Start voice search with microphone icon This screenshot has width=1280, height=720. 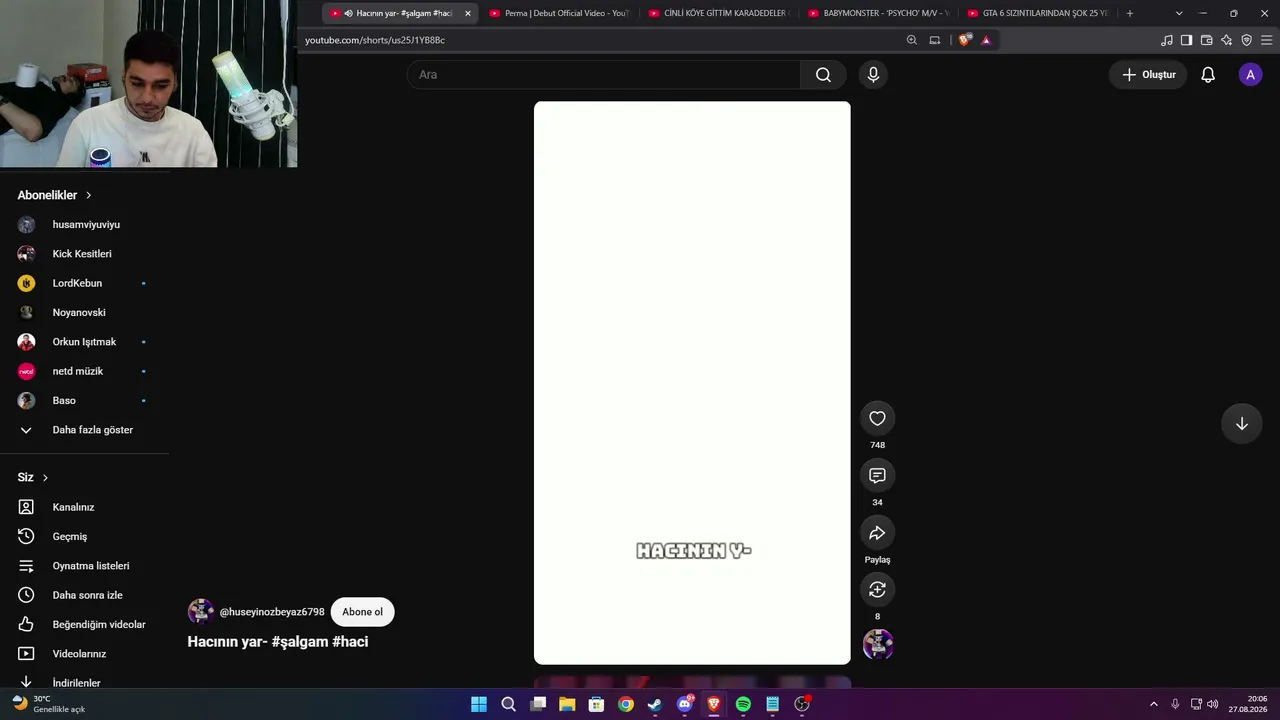(x=873, y=75)
